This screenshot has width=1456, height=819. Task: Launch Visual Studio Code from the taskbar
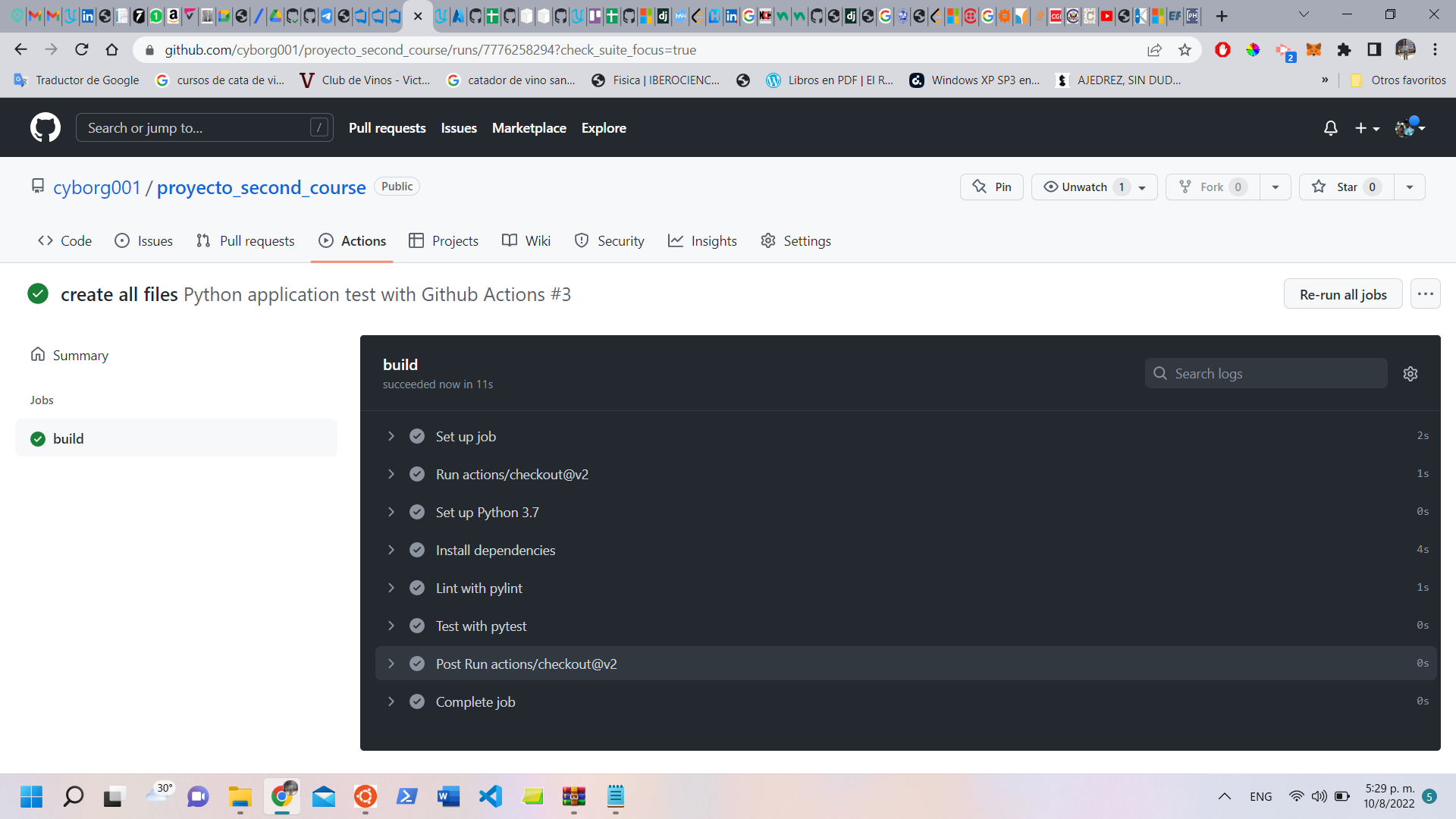[490, 796]
